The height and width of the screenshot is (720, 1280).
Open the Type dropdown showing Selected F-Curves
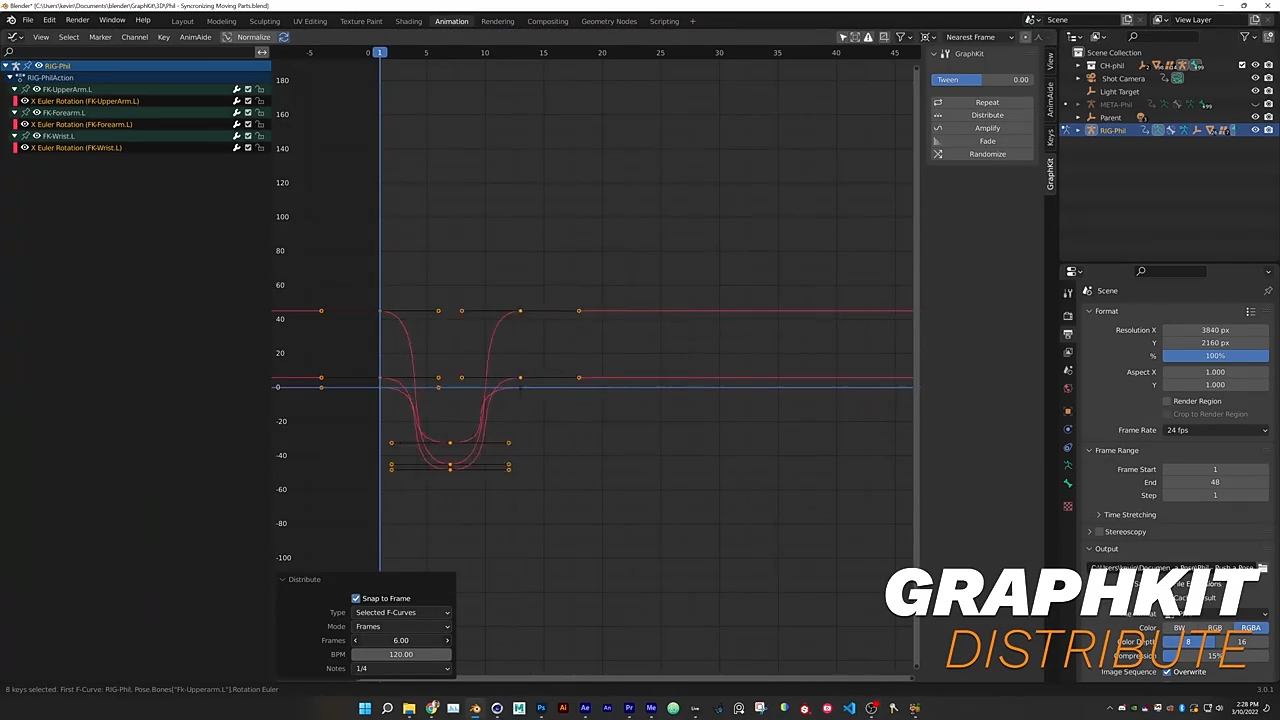(x=402, y=612)
